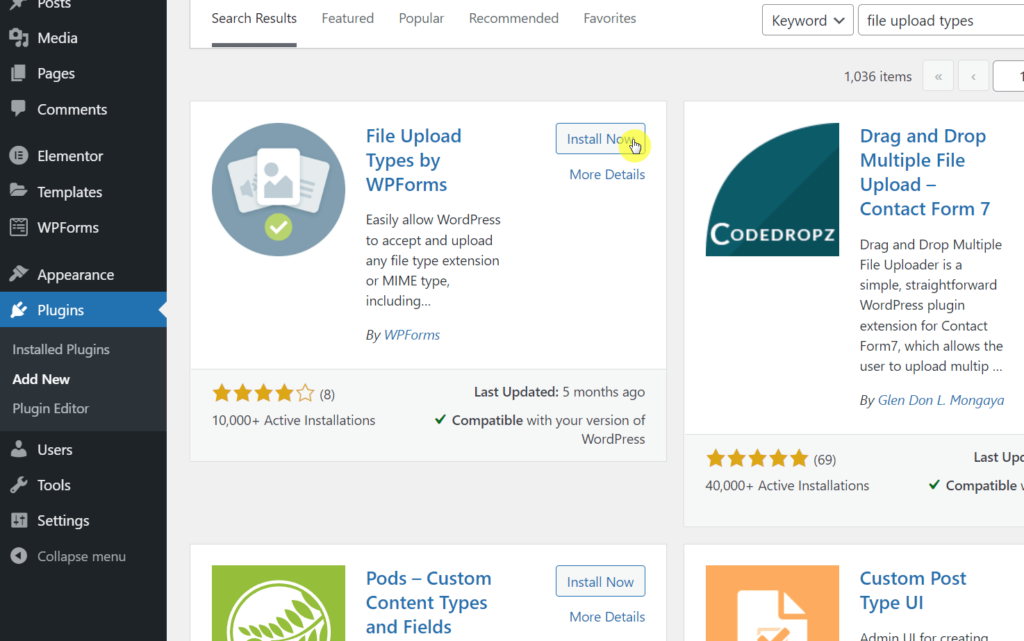Click the 1,036 items count text

tap(878, 76)
